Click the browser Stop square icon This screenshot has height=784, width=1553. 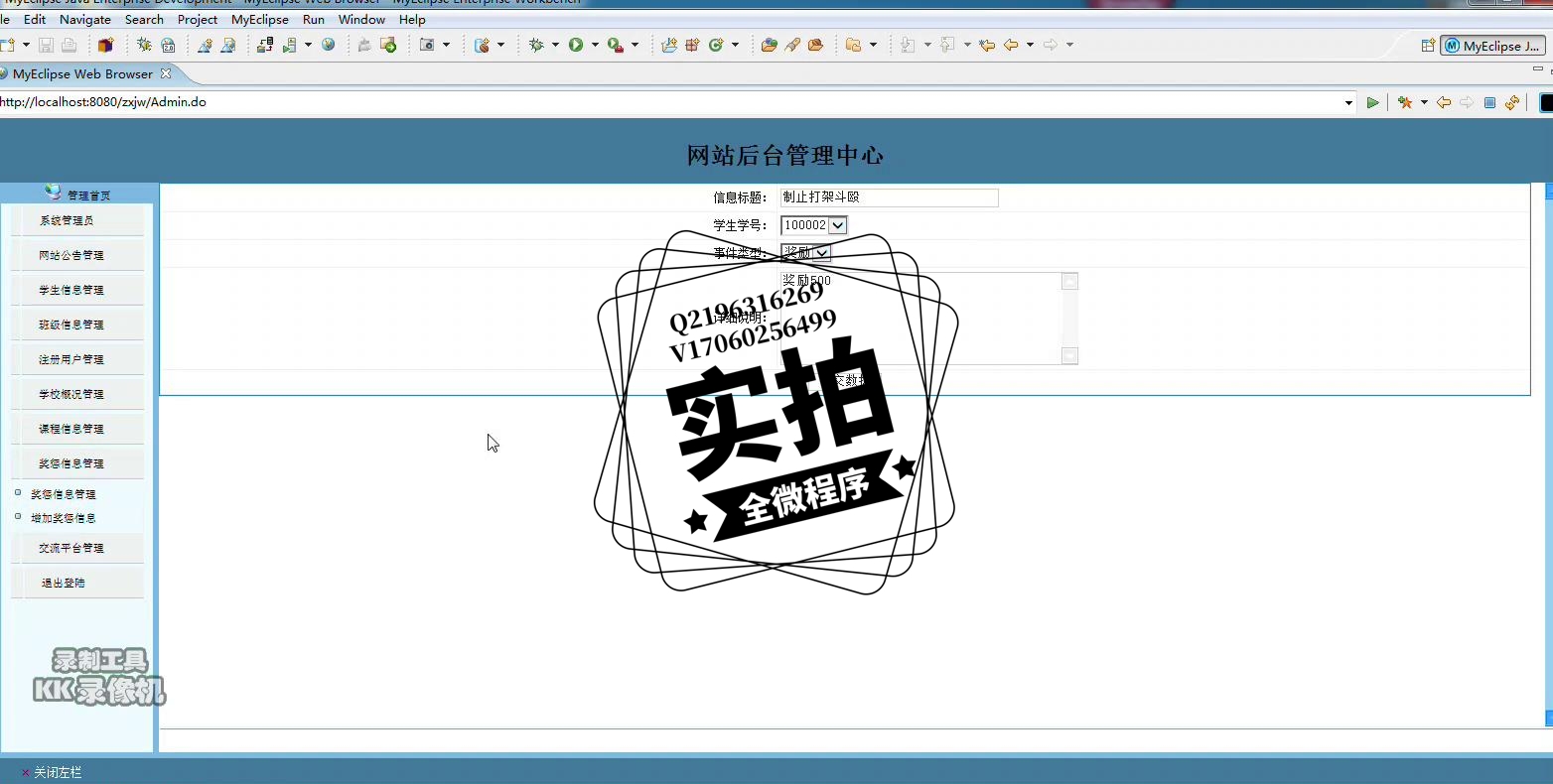(1489, 102)
